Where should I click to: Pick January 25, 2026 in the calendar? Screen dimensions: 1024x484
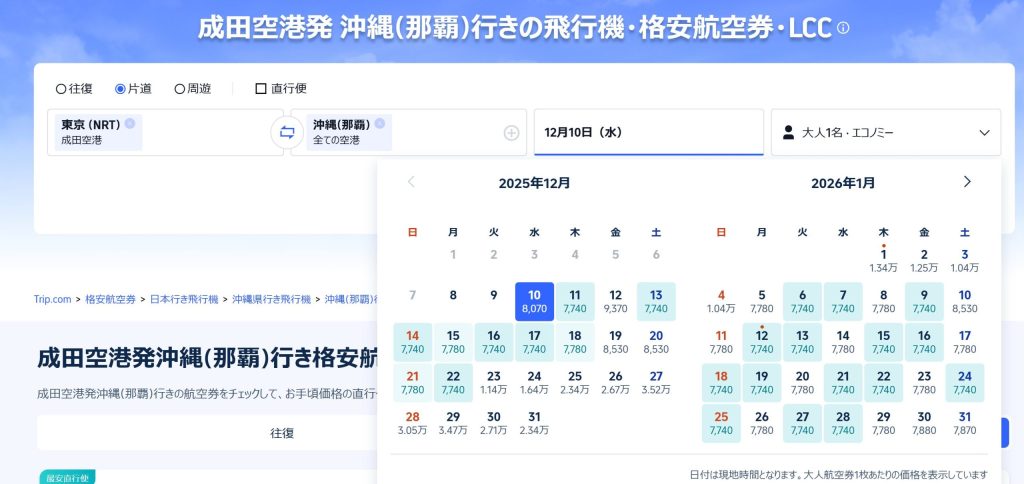(721, 423)
